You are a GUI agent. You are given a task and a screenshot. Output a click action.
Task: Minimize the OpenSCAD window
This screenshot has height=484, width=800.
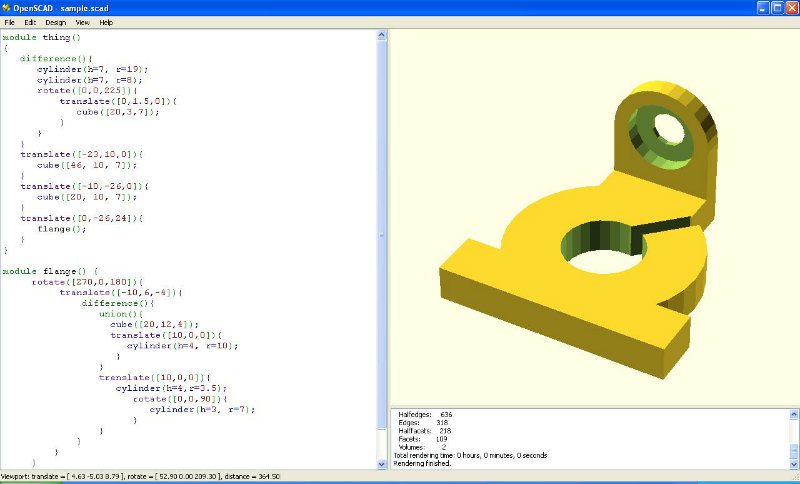[x=763, y=8]
